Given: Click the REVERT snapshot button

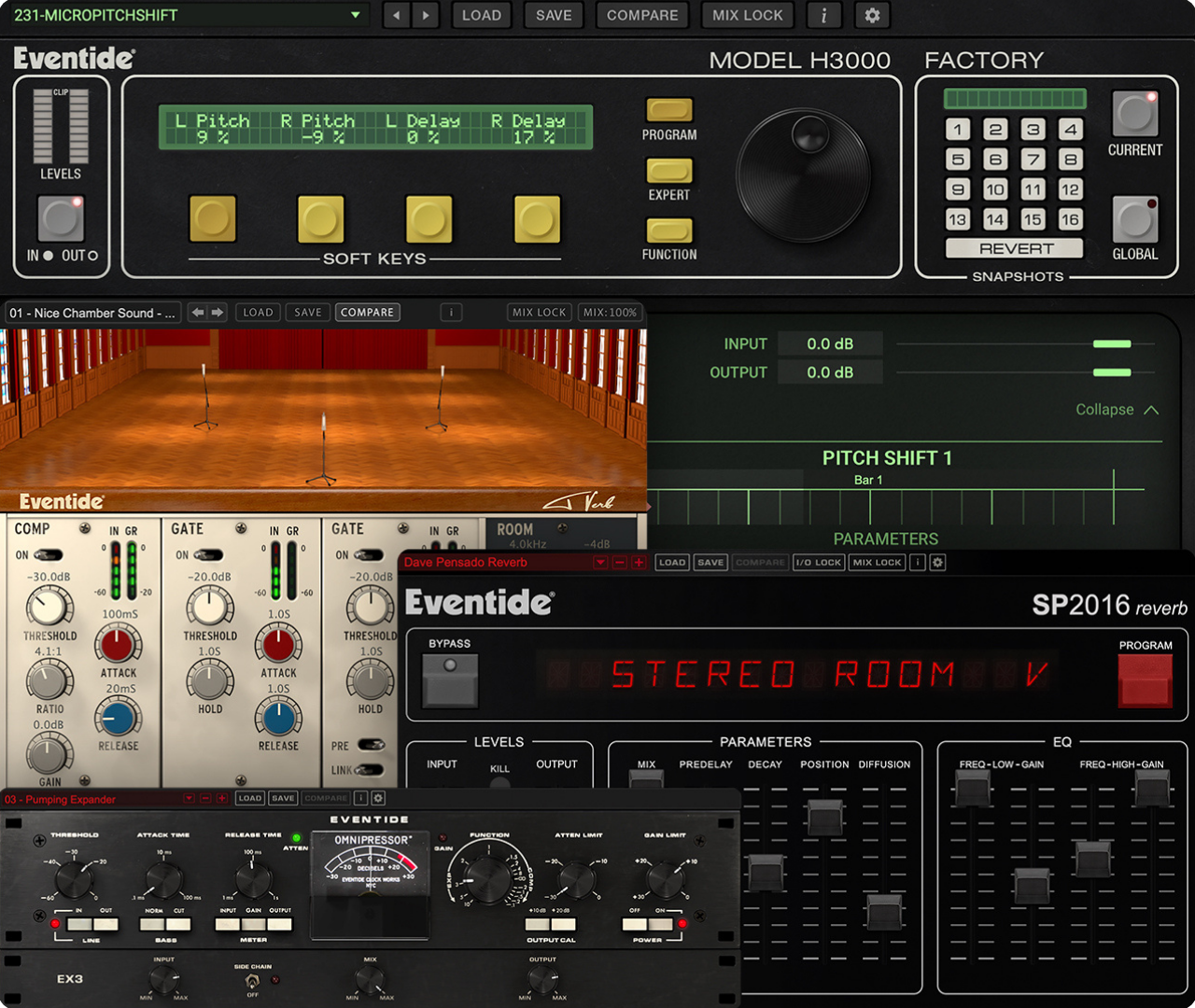Looking at the screenshot, I should [x=1015, y=249].
